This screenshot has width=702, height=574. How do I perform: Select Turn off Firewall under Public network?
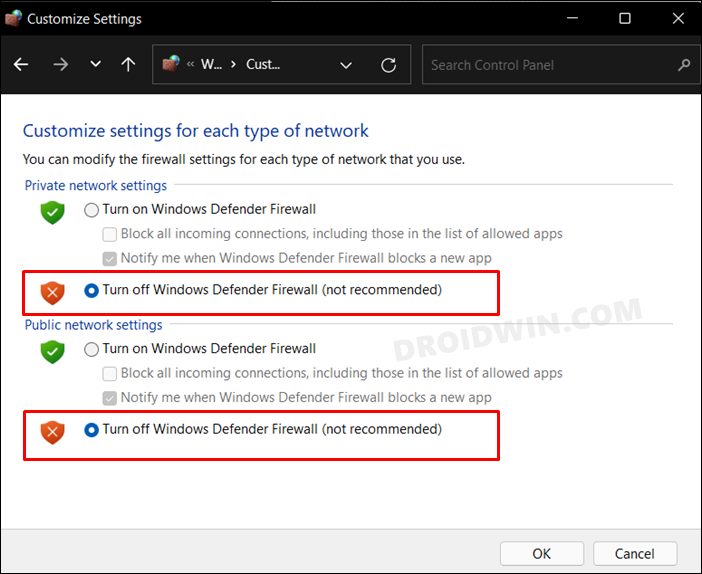pyautogui.click(x=91, y=430)
